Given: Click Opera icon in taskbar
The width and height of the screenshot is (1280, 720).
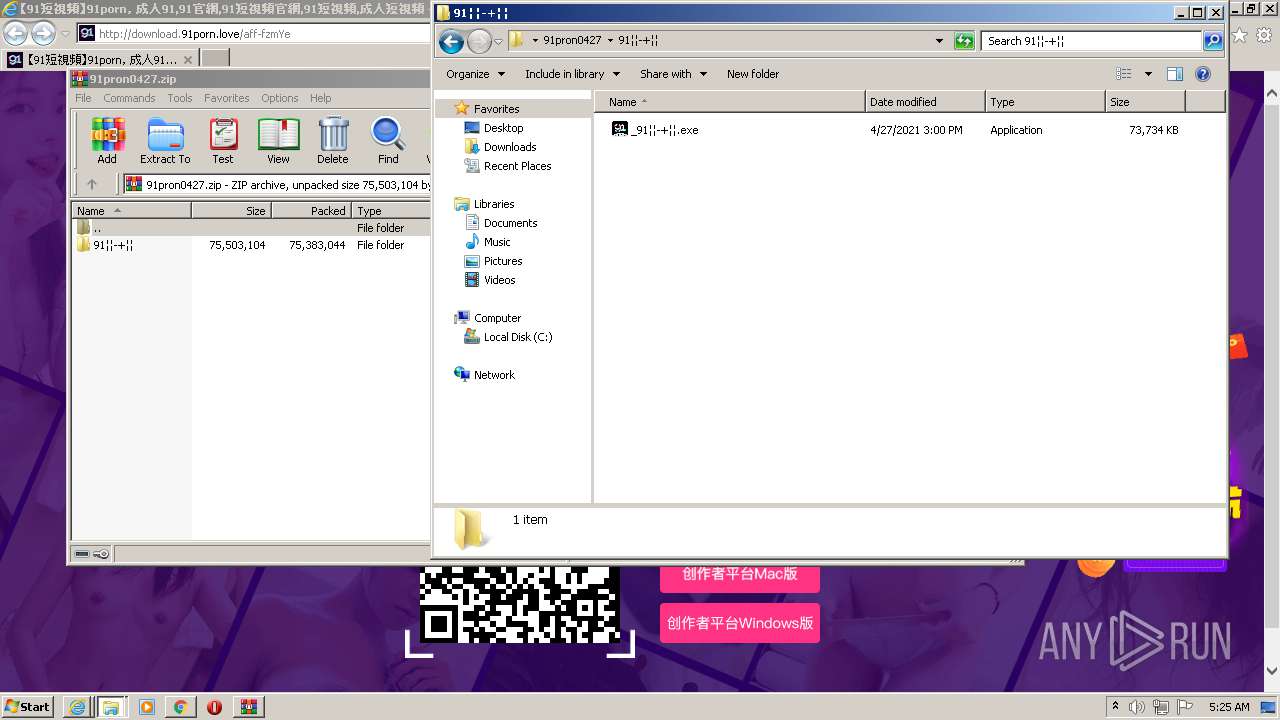Looking at the screenshot, I should click(x=214, y=707).
